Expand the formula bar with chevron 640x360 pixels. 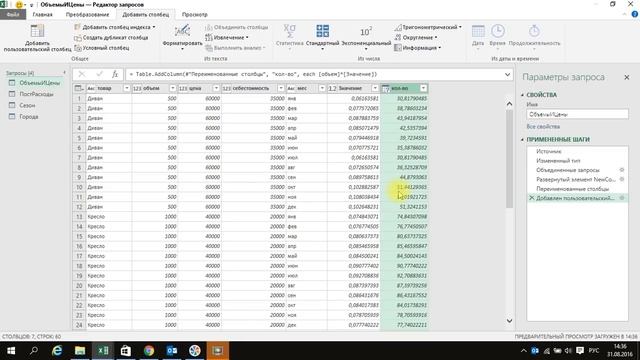point(507,75)
